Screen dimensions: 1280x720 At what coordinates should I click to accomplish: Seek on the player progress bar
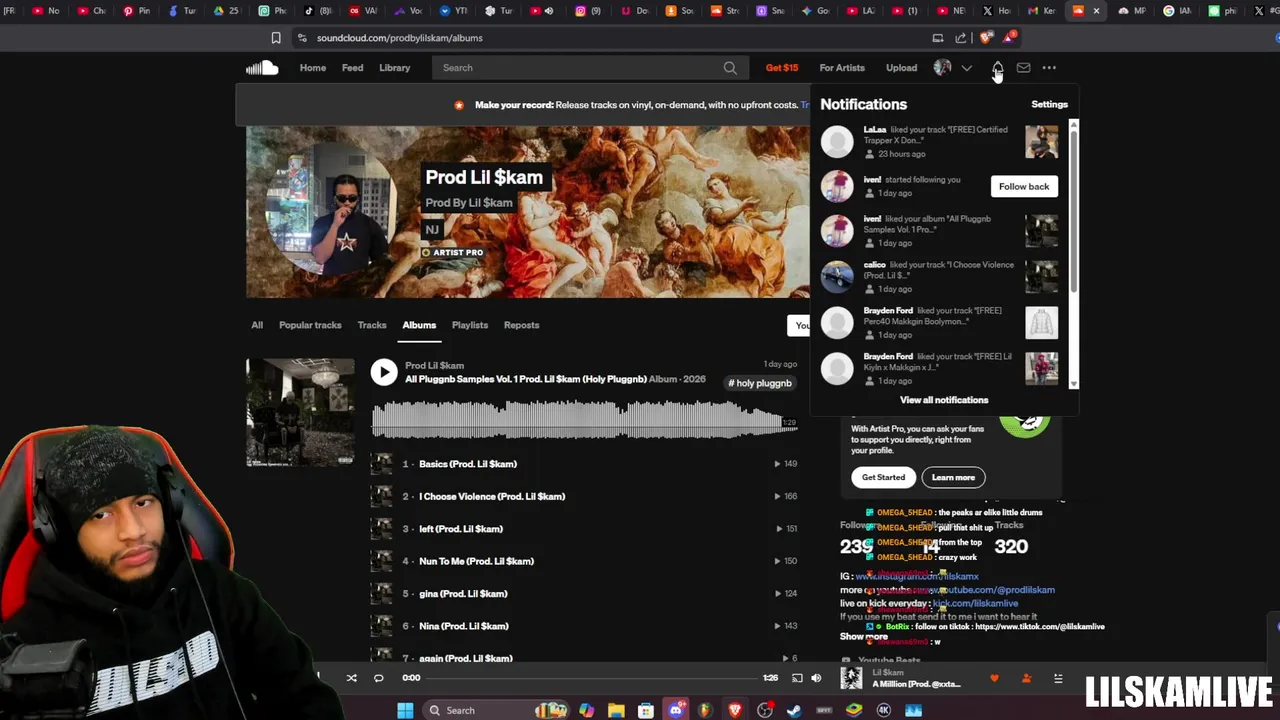point(592,678)
